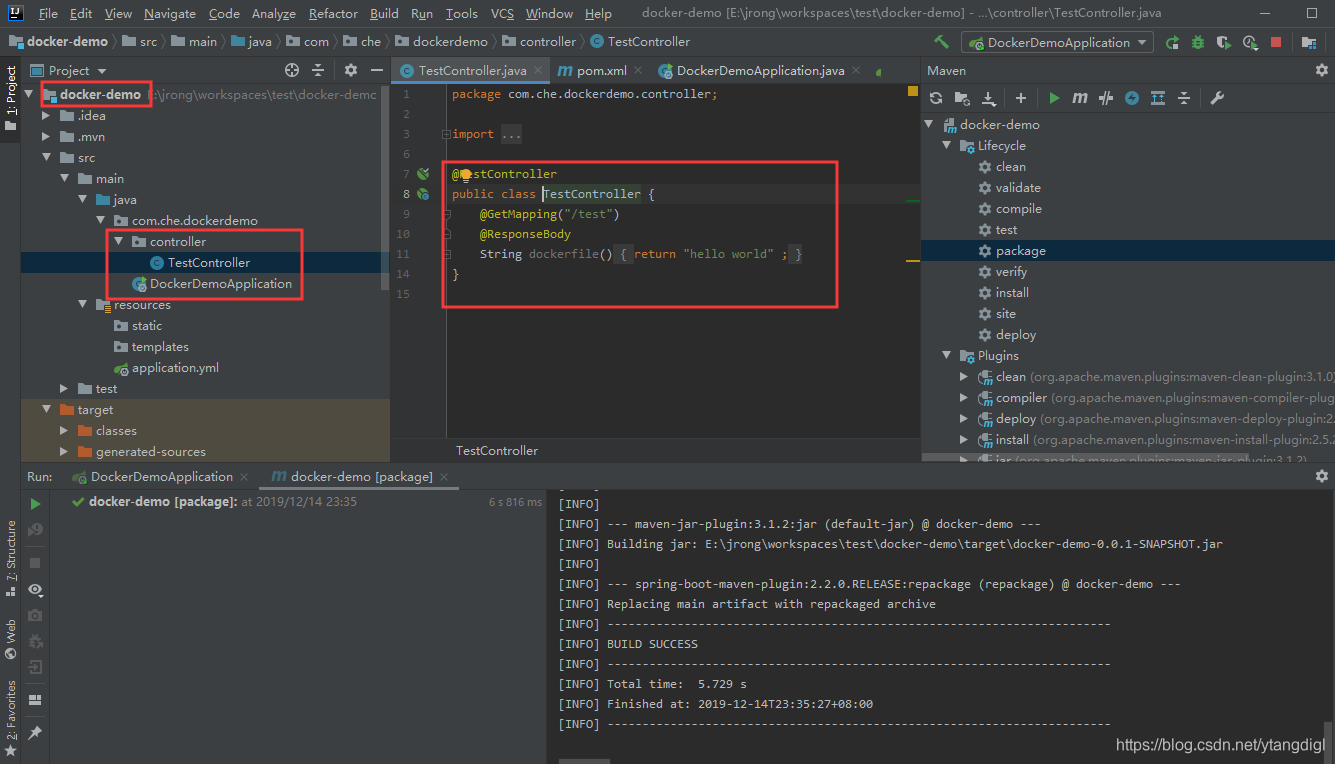This screenshot has width=1335, height=764.
Task: Open the Navigate menu
Action: (x=170, y=14)
